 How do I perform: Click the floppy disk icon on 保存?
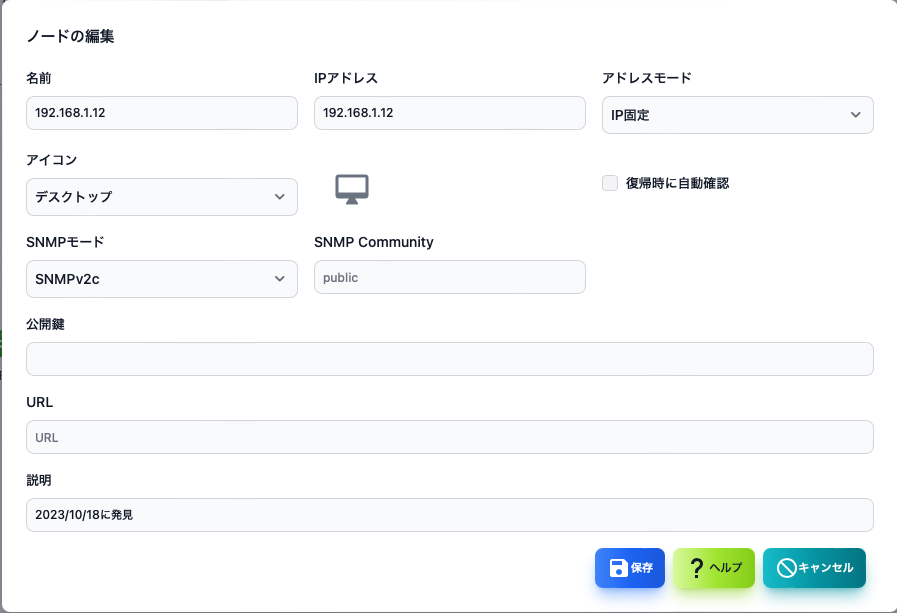(618, 568)
